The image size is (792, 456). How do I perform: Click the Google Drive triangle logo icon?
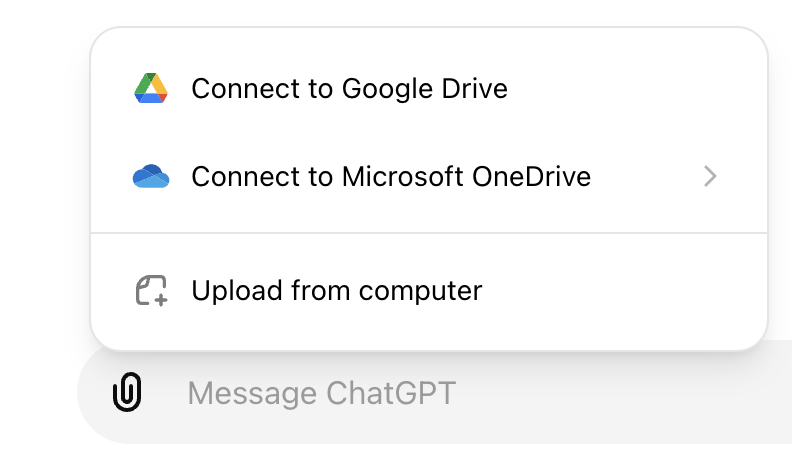[151, 89]
